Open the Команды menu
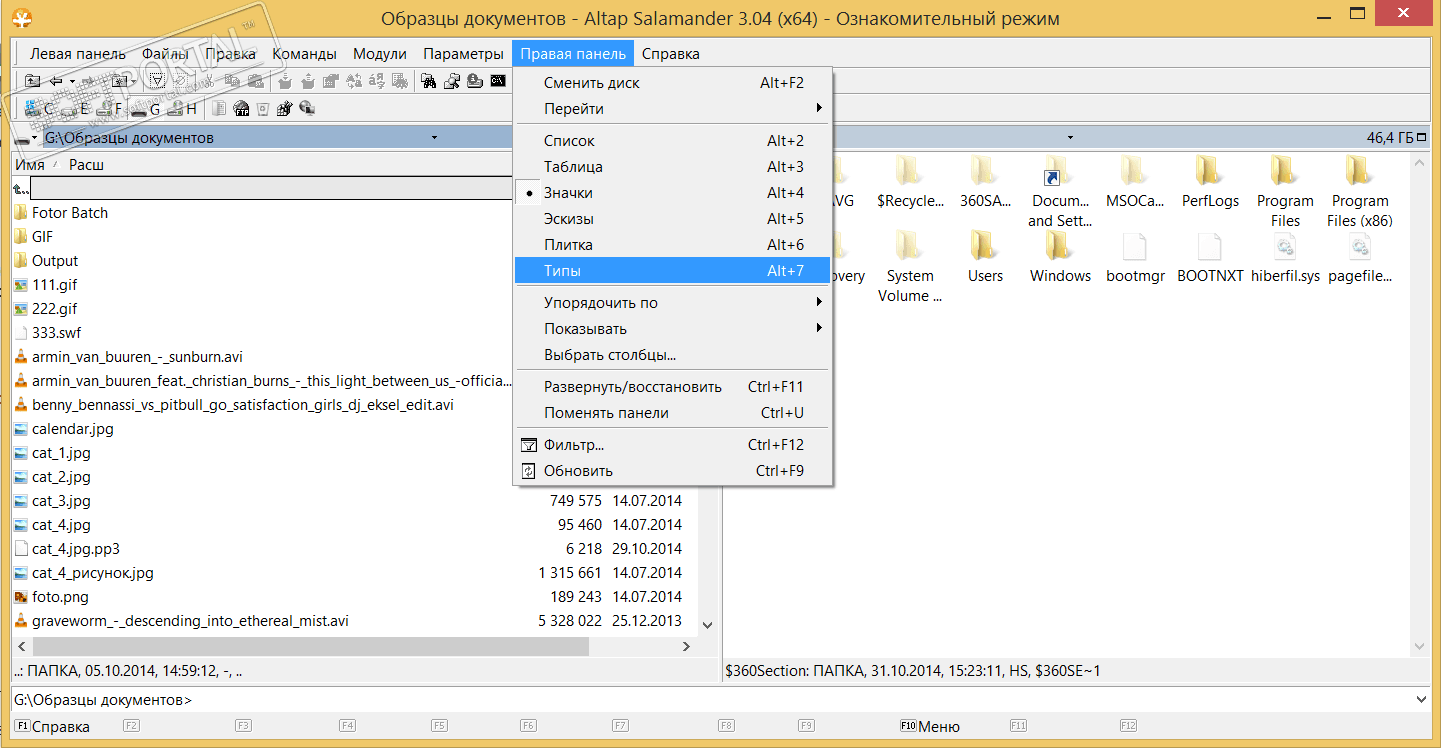1441x748 pixels. point(304,54)
